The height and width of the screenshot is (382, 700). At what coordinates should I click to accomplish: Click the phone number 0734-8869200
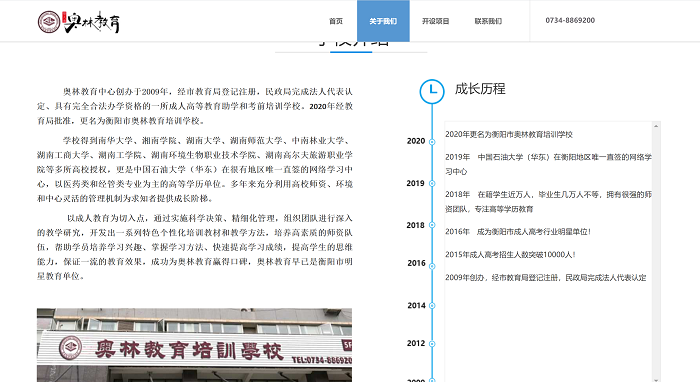coord(570,20)
